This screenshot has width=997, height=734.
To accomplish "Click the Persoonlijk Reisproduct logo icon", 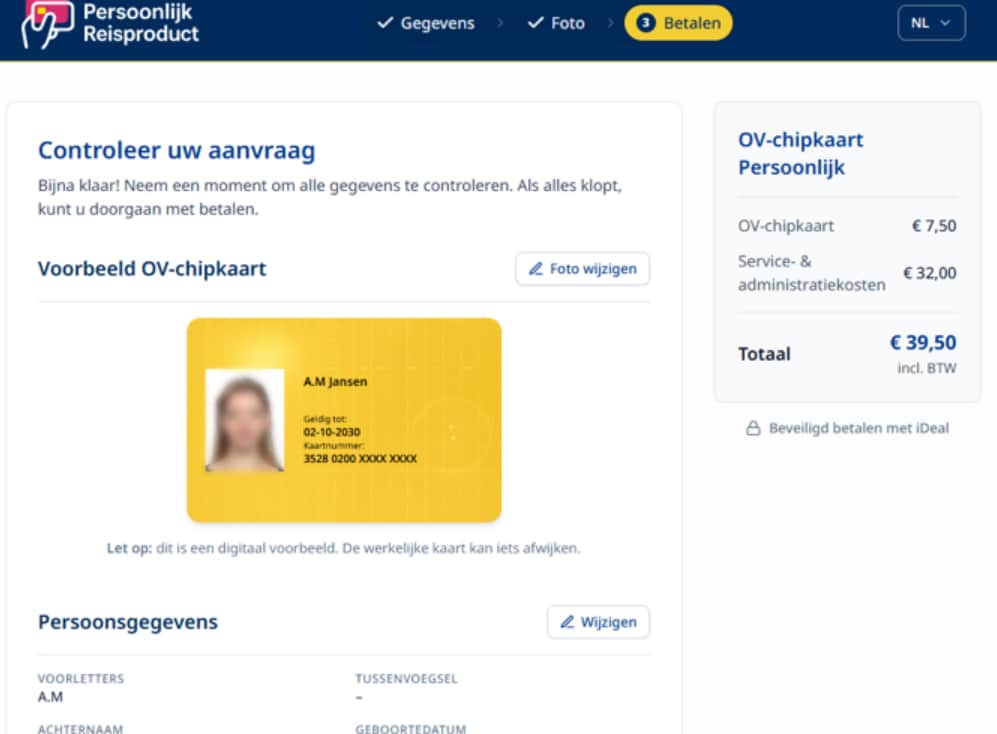I will pyautogui.click(x=48, y=23).
